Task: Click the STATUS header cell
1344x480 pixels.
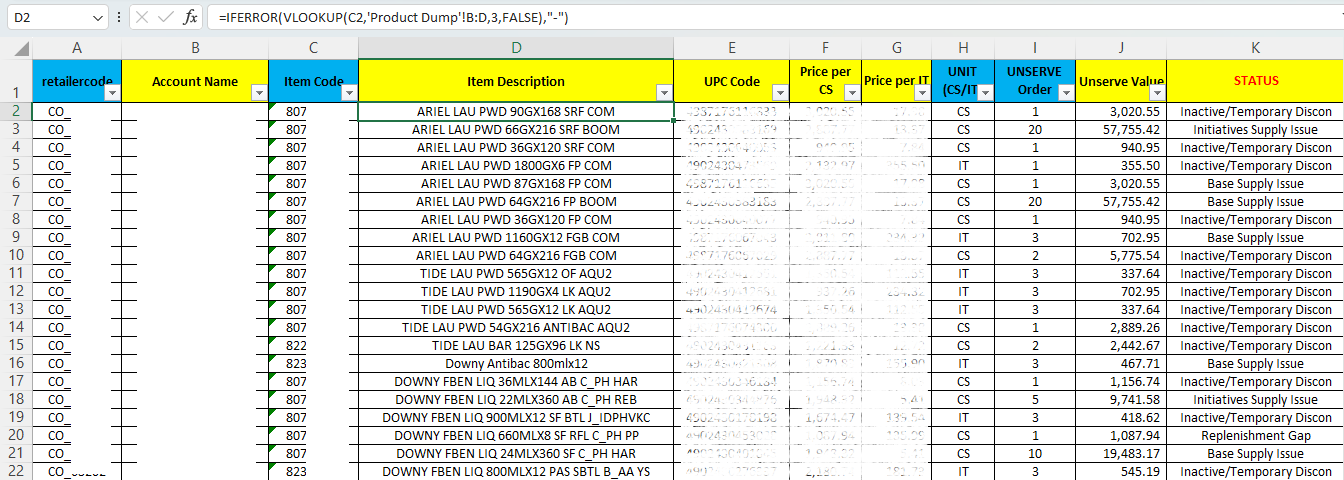Action: coord(1255,81)
